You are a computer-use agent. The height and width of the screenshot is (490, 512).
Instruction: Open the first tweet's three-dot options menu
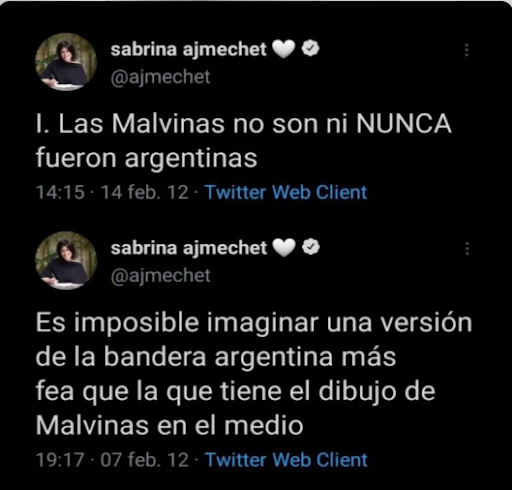point(467,50)
